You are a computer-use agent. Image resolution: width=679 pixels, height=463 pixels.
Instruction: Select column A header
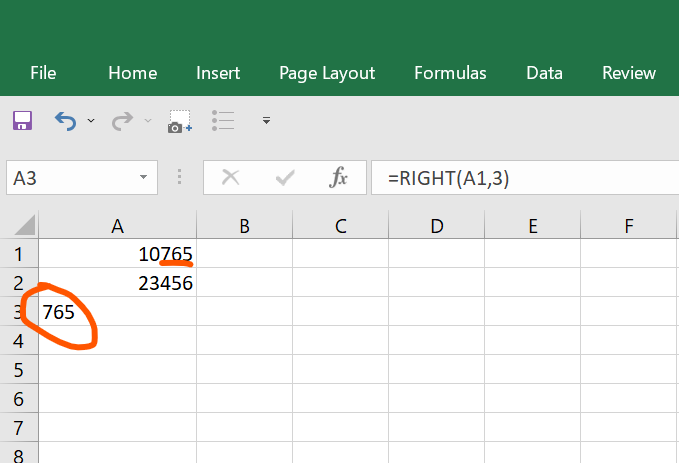coord(117,226)
